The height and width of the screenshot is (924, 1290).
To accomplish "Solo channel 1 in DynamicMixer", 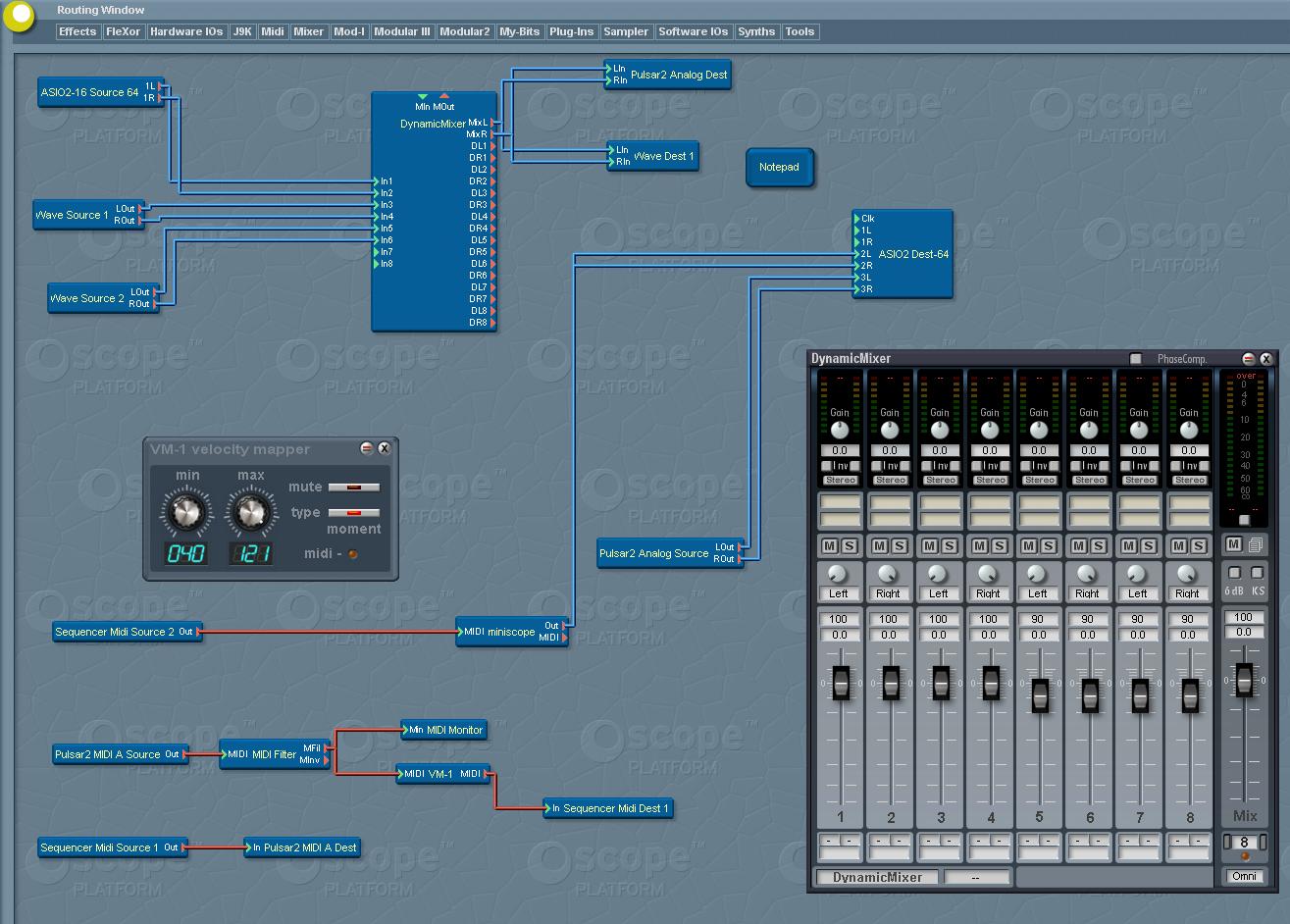I will coord(850,546).
